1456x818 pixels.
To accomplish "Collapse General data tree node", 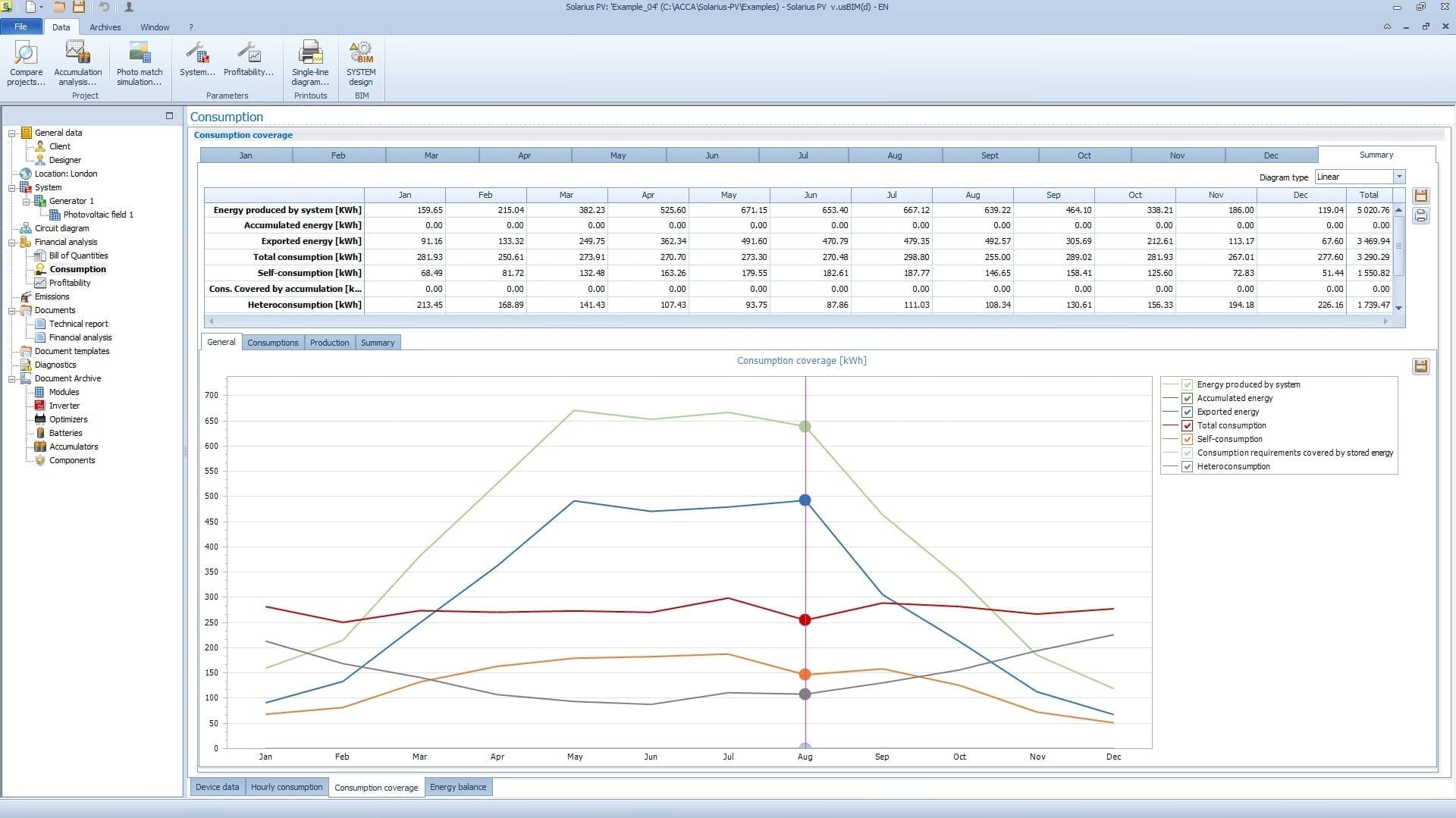I will pyautogui.click(x=12, y=133).
